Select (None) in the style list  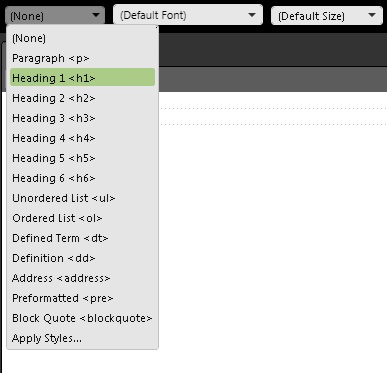coord(82,38)
